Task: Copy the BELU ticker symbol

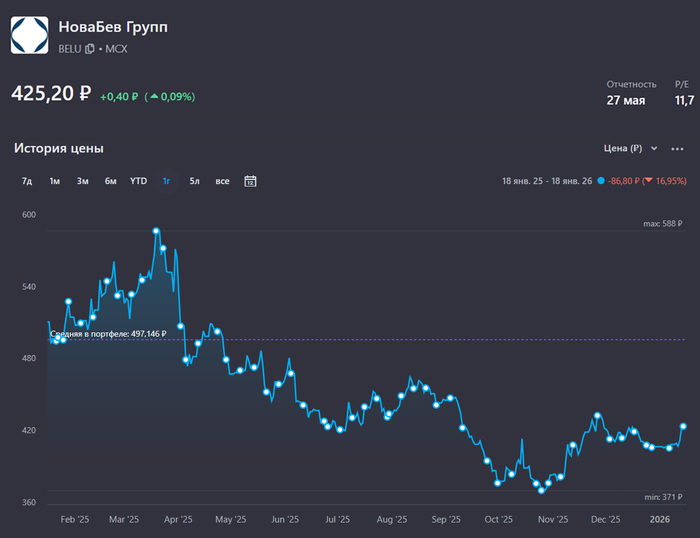Action: (x=90, y=49)
